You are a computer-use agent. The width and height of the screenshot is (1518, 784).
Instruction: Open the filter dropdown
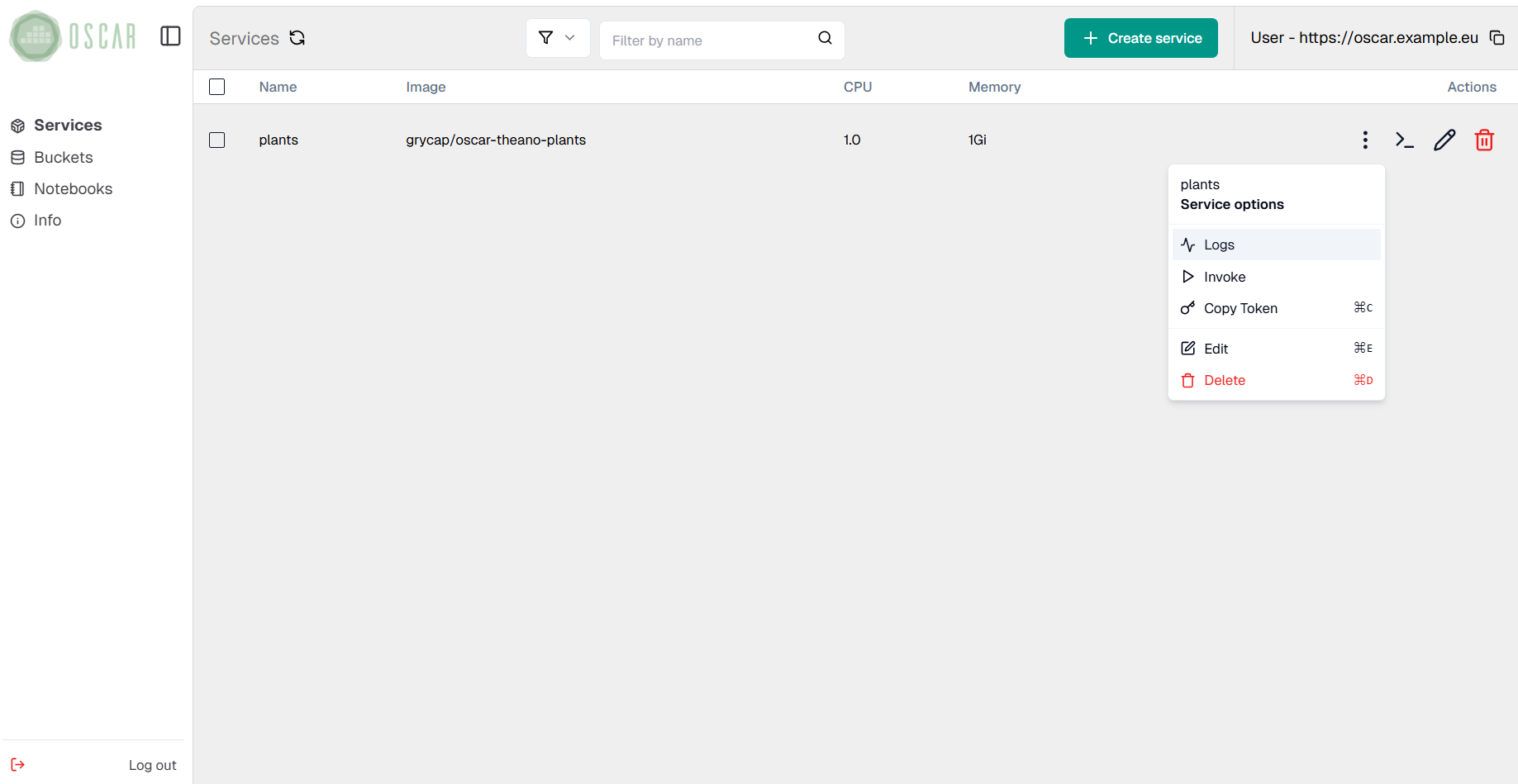[x=557, y=38]
